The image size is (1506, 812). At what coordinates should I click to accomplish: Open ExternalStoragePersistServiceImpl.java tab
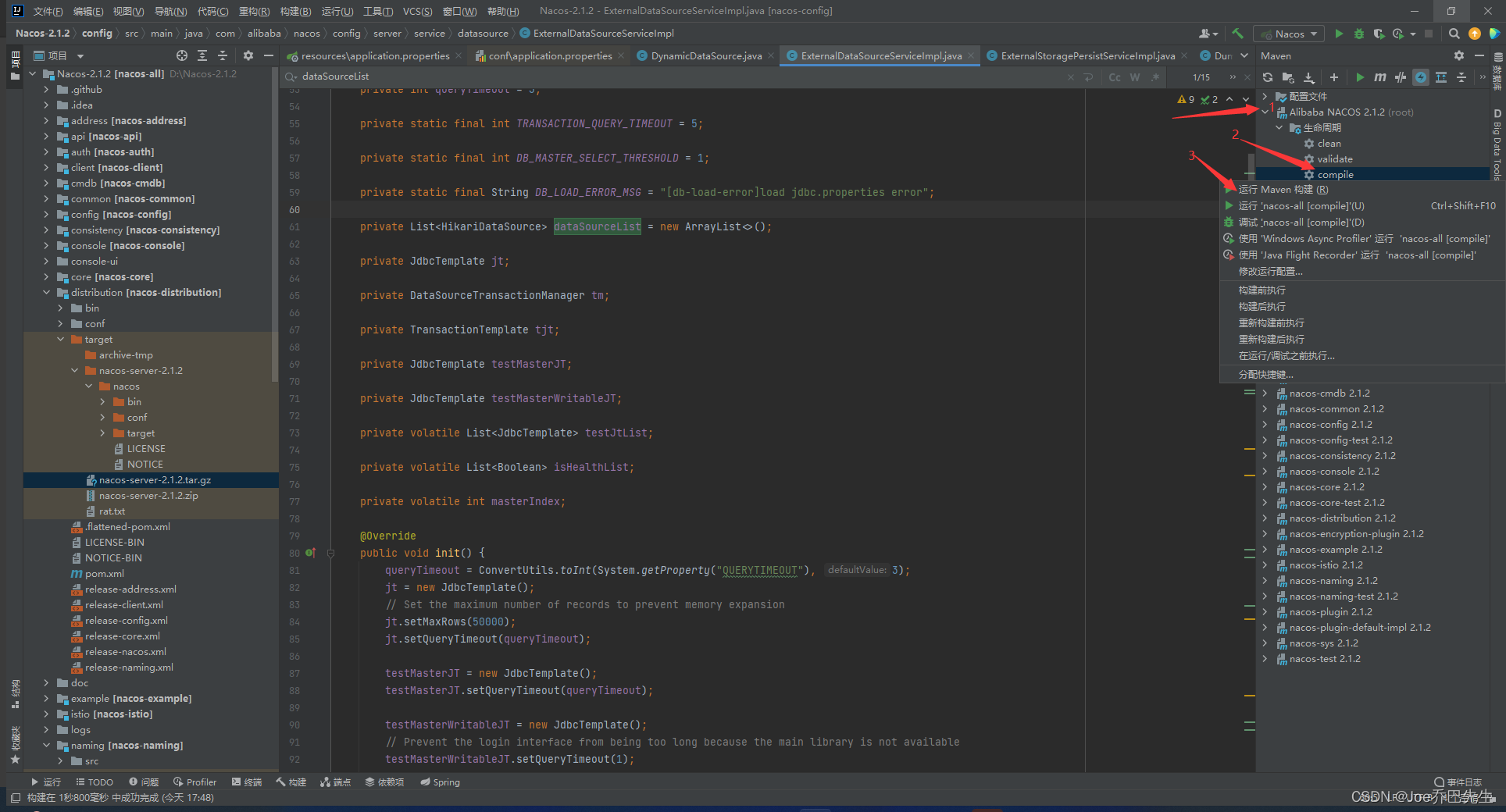click(x=1087, y=55)
